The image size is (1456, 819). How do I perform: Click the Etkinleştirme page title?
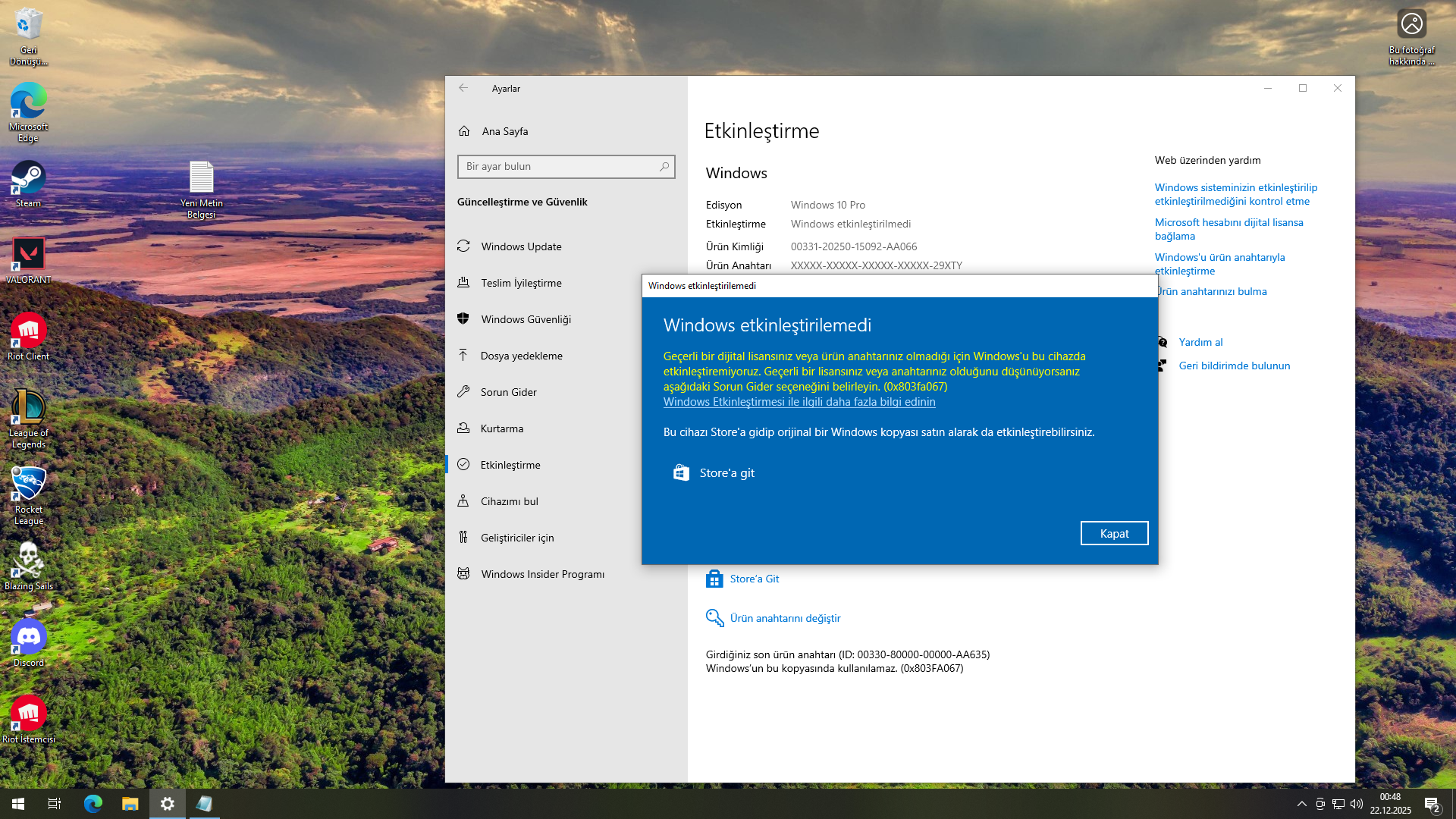click(x=761, y=131)
